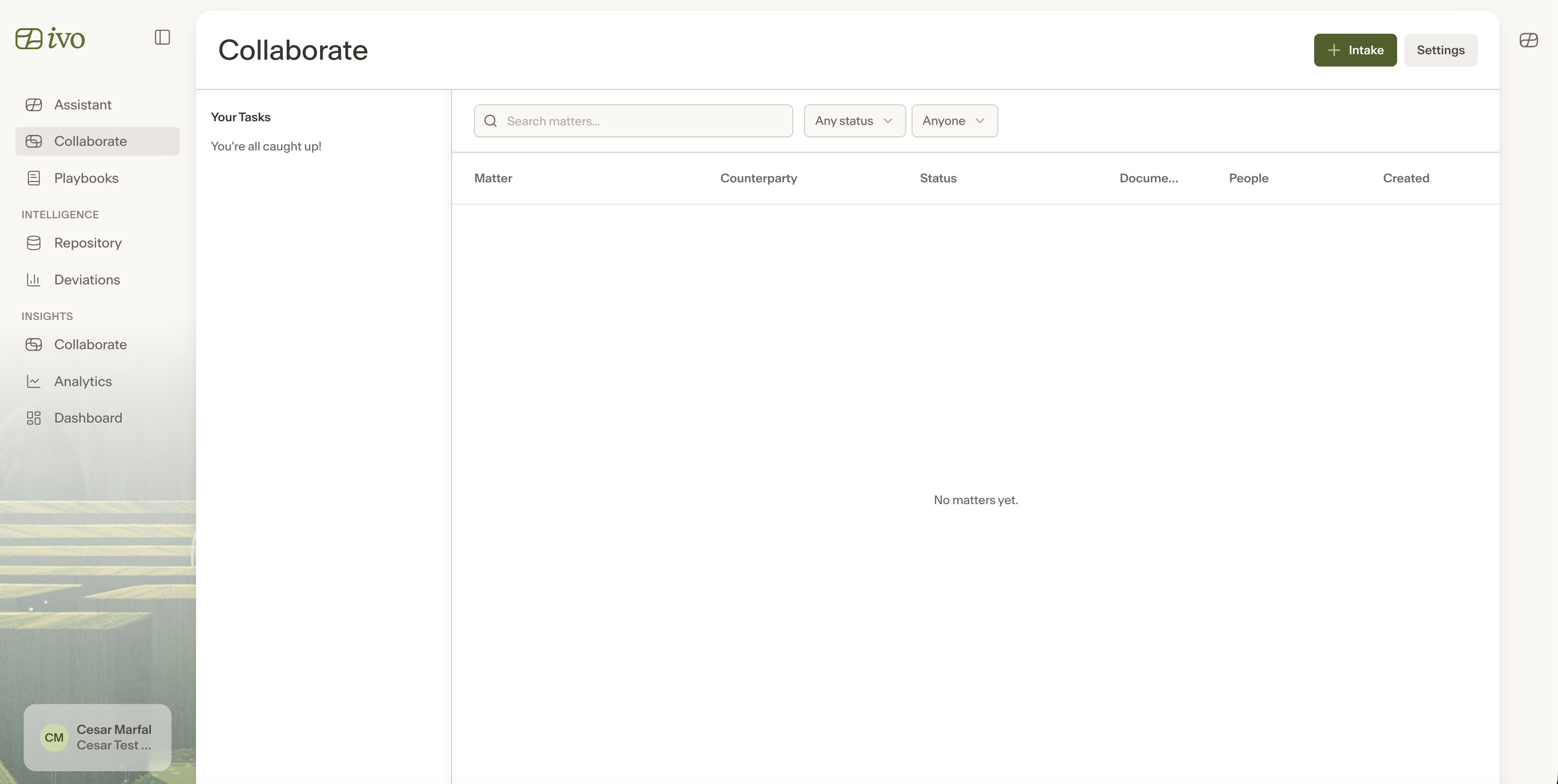Click the CM user avatar
Screen dimensions: 1558x784
[x=54, y=738]
